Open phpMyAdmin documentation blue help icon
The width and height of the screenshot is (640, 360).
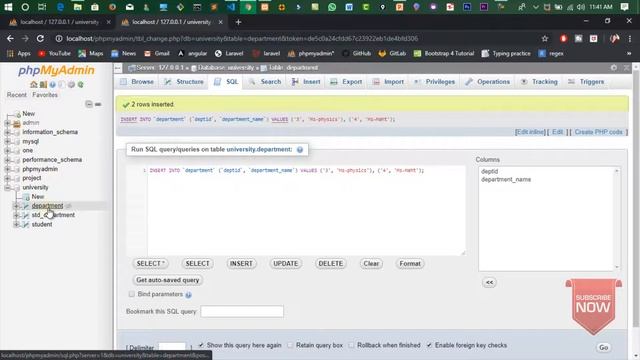(52, 84)
